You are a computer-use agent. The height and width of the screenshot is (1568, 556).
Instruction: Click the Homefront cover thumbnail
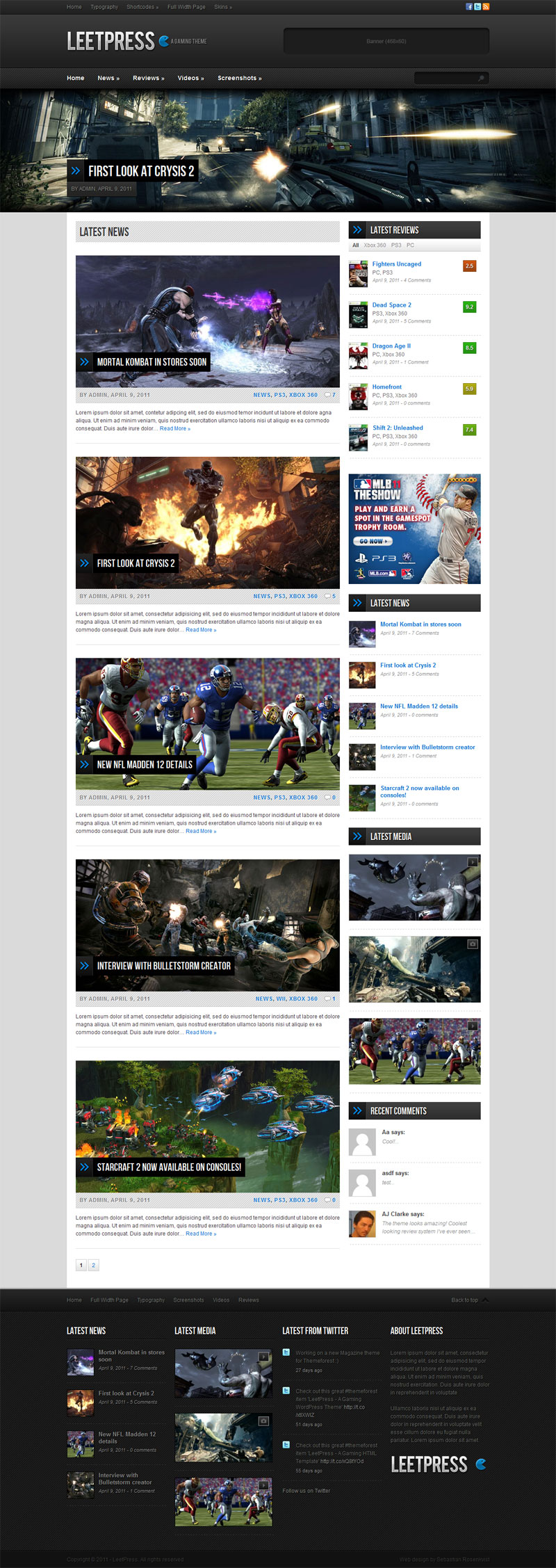[x=358, y=397]
